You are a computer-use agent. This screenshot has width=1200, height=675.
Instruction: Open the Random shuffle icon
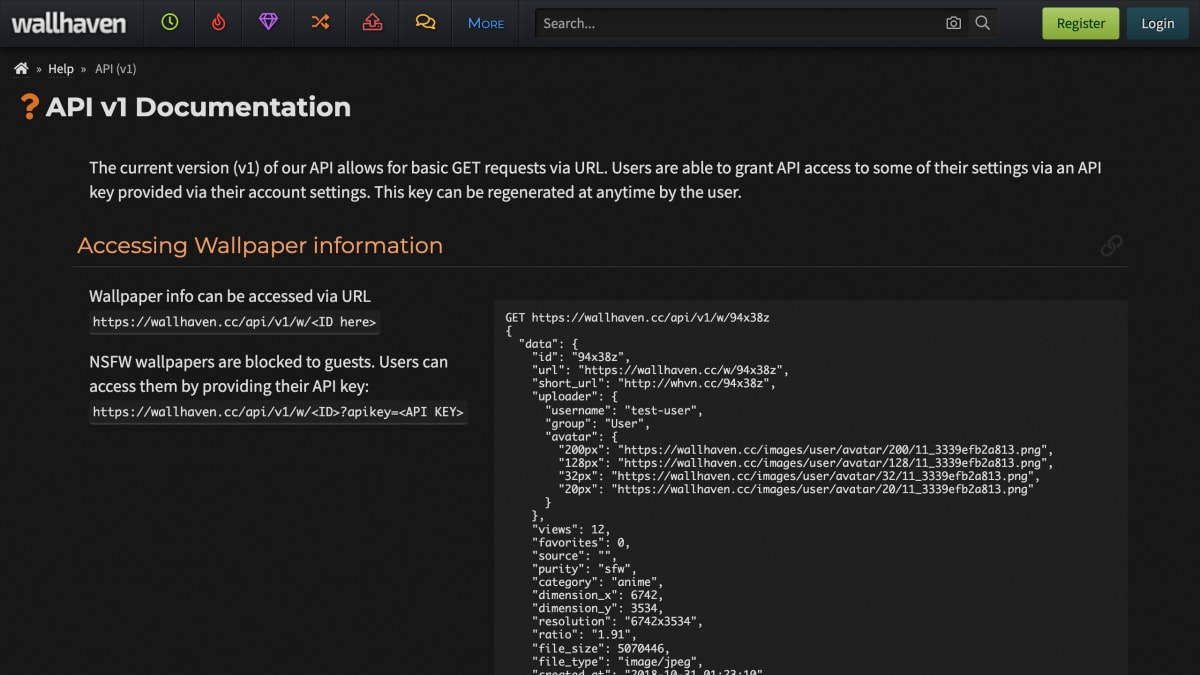coord(320,22)
